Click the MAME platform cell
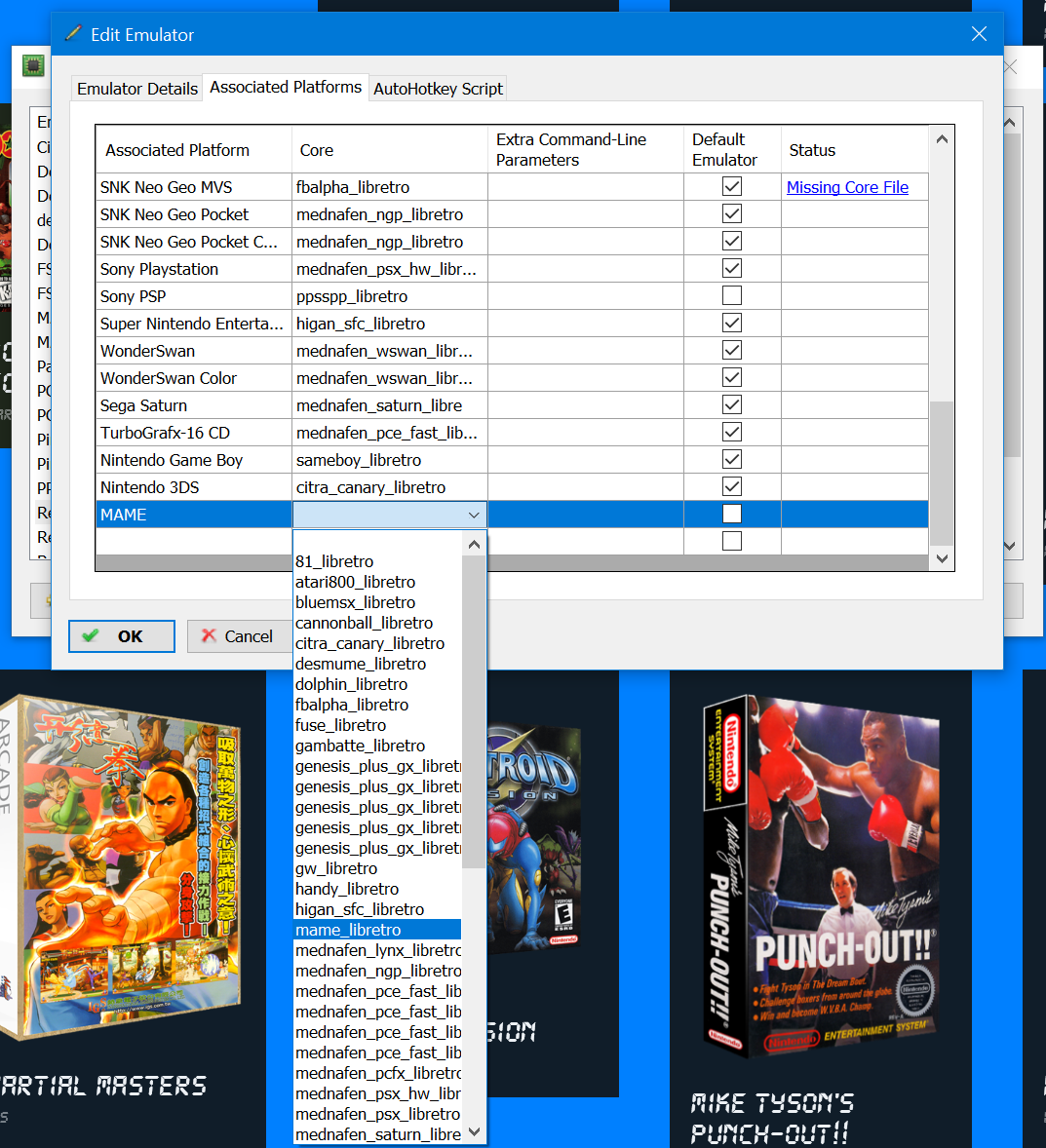 click(193, 515)
